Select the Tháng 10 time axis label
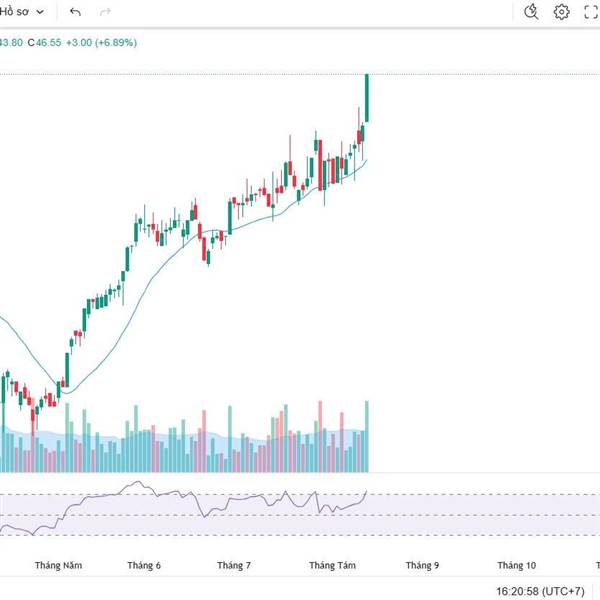The height and width of the screenshot is (600, 600). (517, 565)
